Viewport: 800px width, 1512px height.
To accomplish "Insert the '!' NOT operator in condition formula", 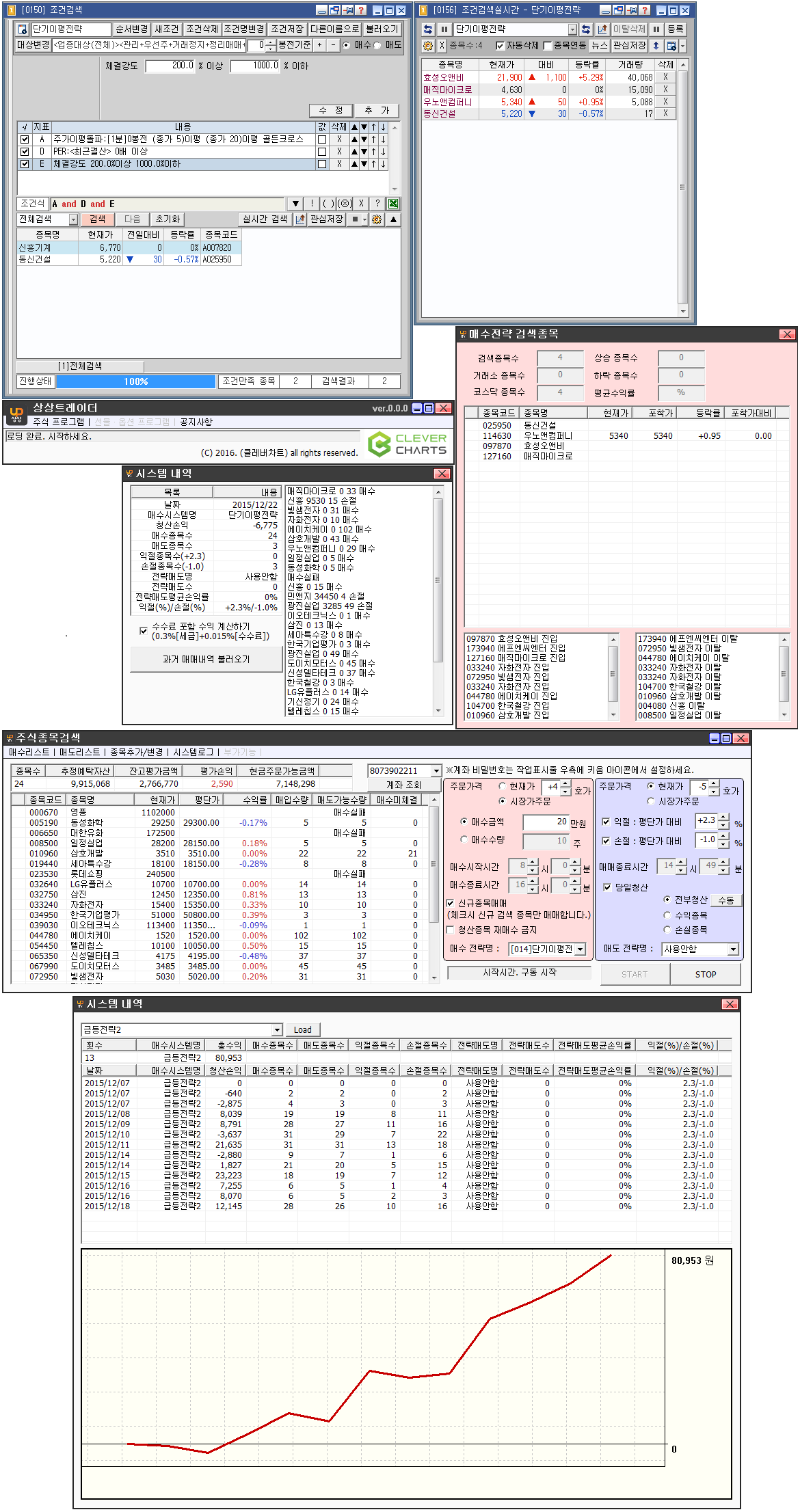I will pyautogui.click(x=312, y=204).
